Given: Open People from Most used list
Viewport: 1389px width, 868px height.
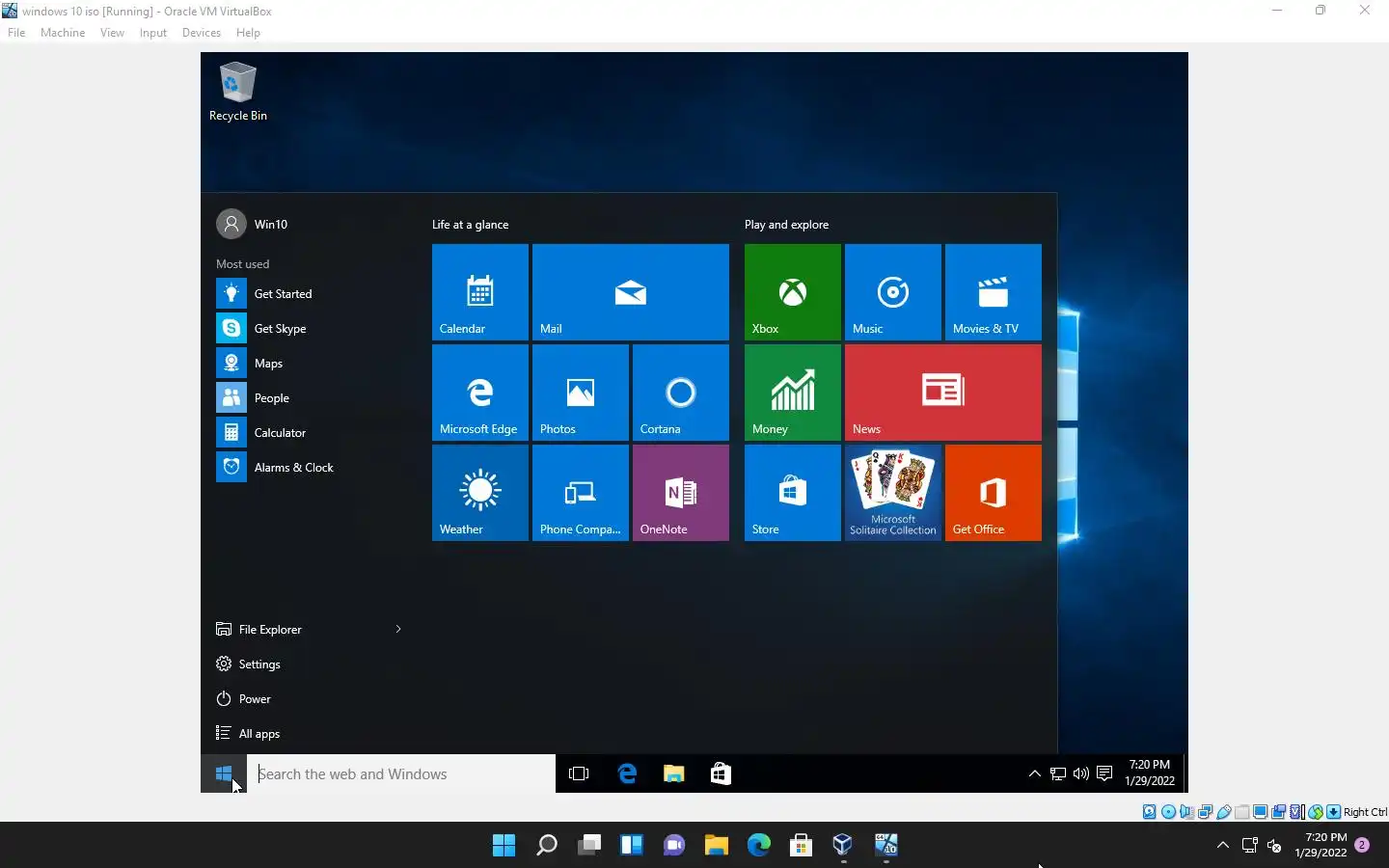Looking at the screenshot, I should (x=309, y=398).
